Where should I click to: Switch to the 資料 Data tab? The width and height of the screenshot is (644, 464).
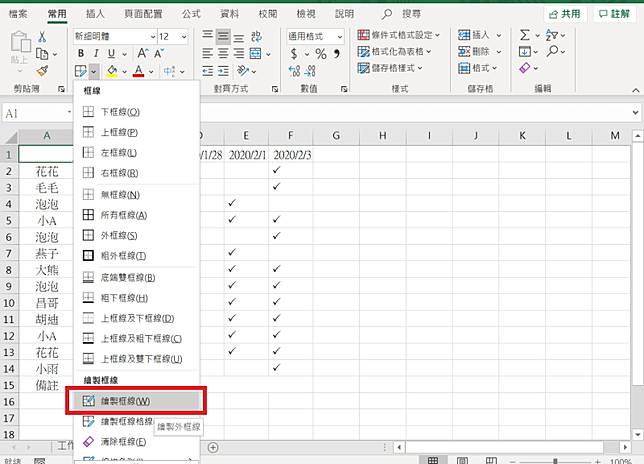pyautogui.click(x=229, y=14)
